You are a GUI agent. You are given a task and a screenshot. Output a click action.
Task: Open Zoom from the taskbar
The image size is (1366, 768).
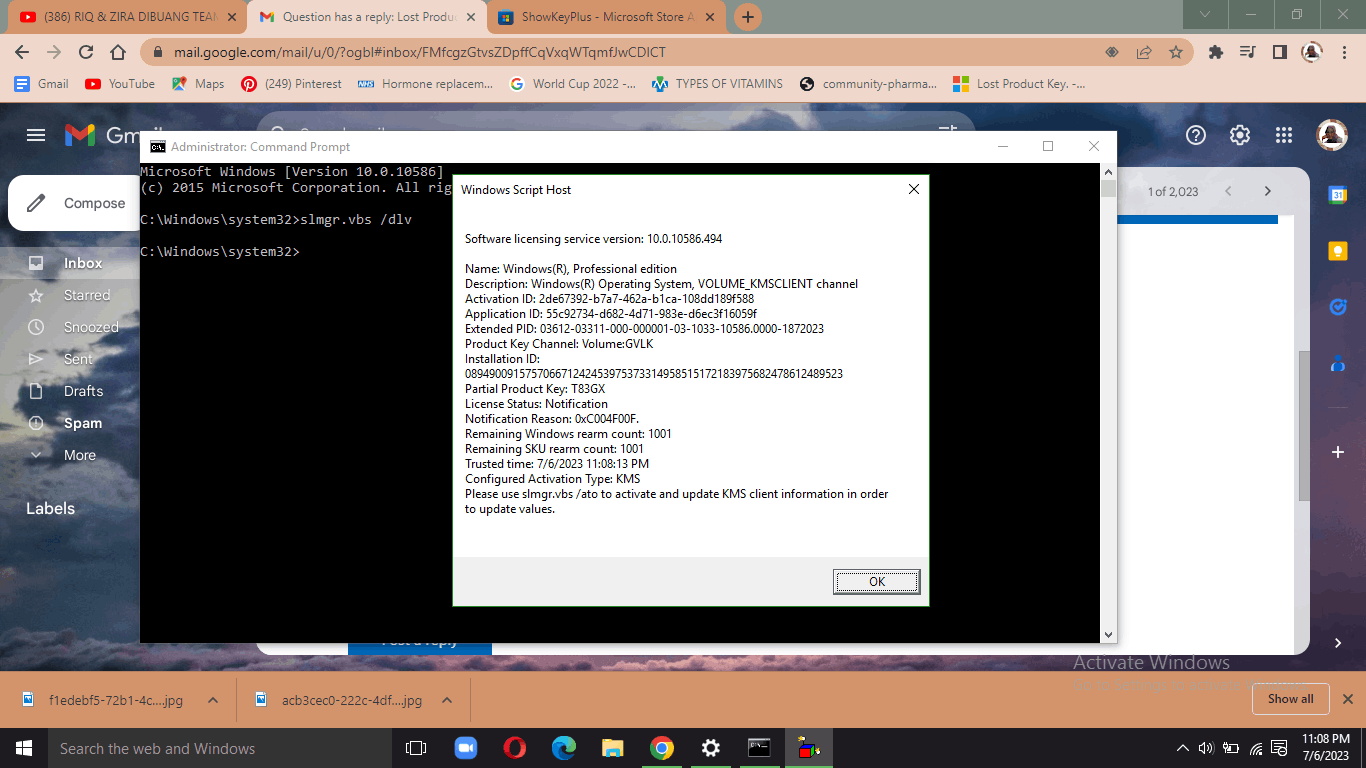pos(466,748)
